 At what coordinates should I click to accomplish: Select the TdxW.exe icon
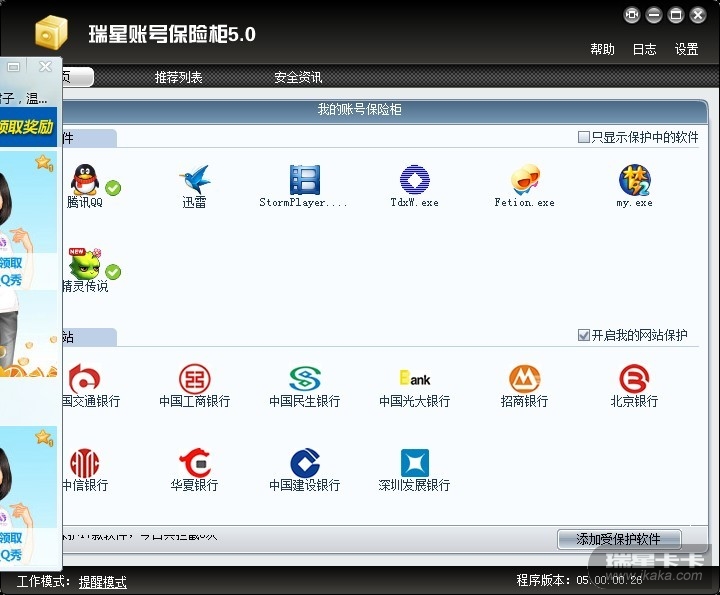coord(415,180)
